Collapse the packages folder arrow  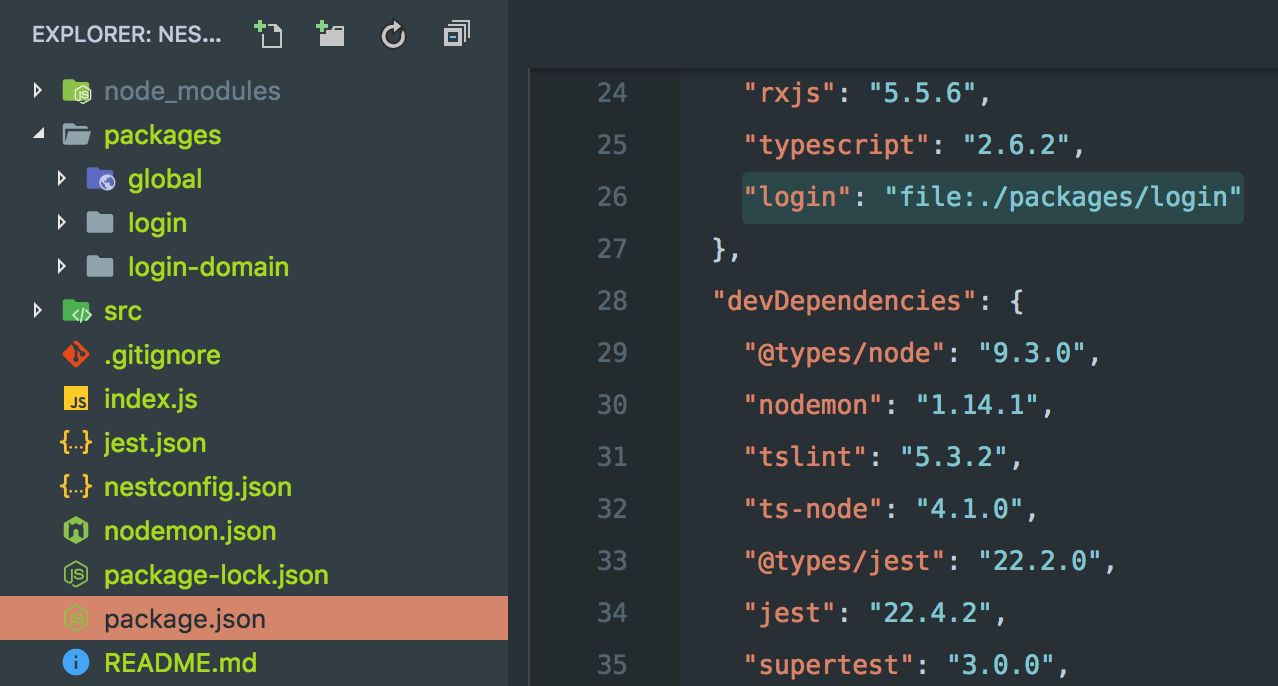[x=38, y=134]
